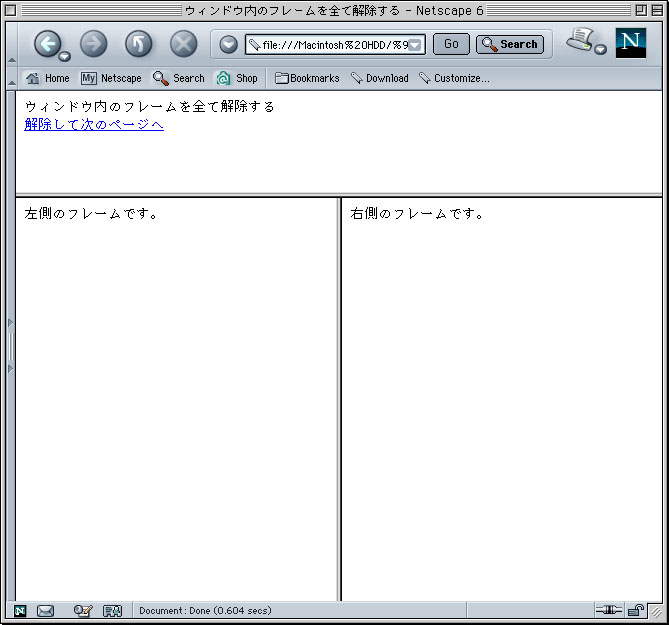669x625 pixels.
Task: Open Mail from status bar envelope icon
Action: tap(45, 611)
